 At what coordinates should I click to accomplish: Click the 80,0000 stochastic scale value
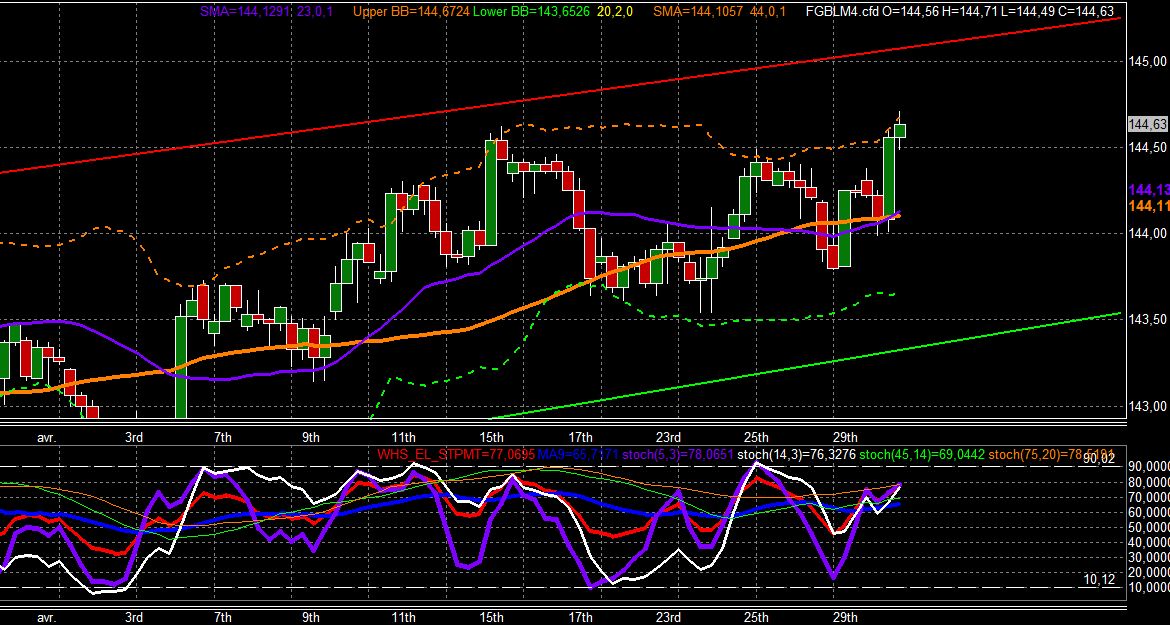pos(1149,483)
